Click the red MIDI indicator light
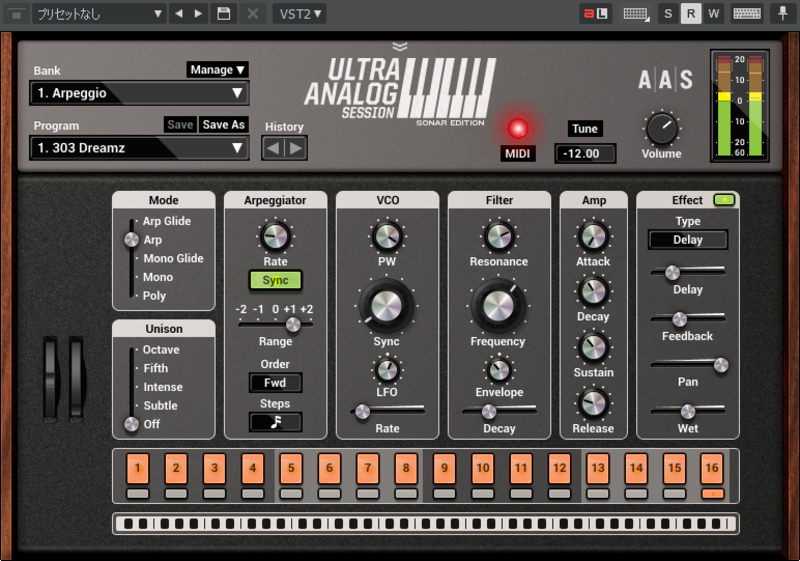The width and height of the screenshot is (800, 561). coord(517,129)
